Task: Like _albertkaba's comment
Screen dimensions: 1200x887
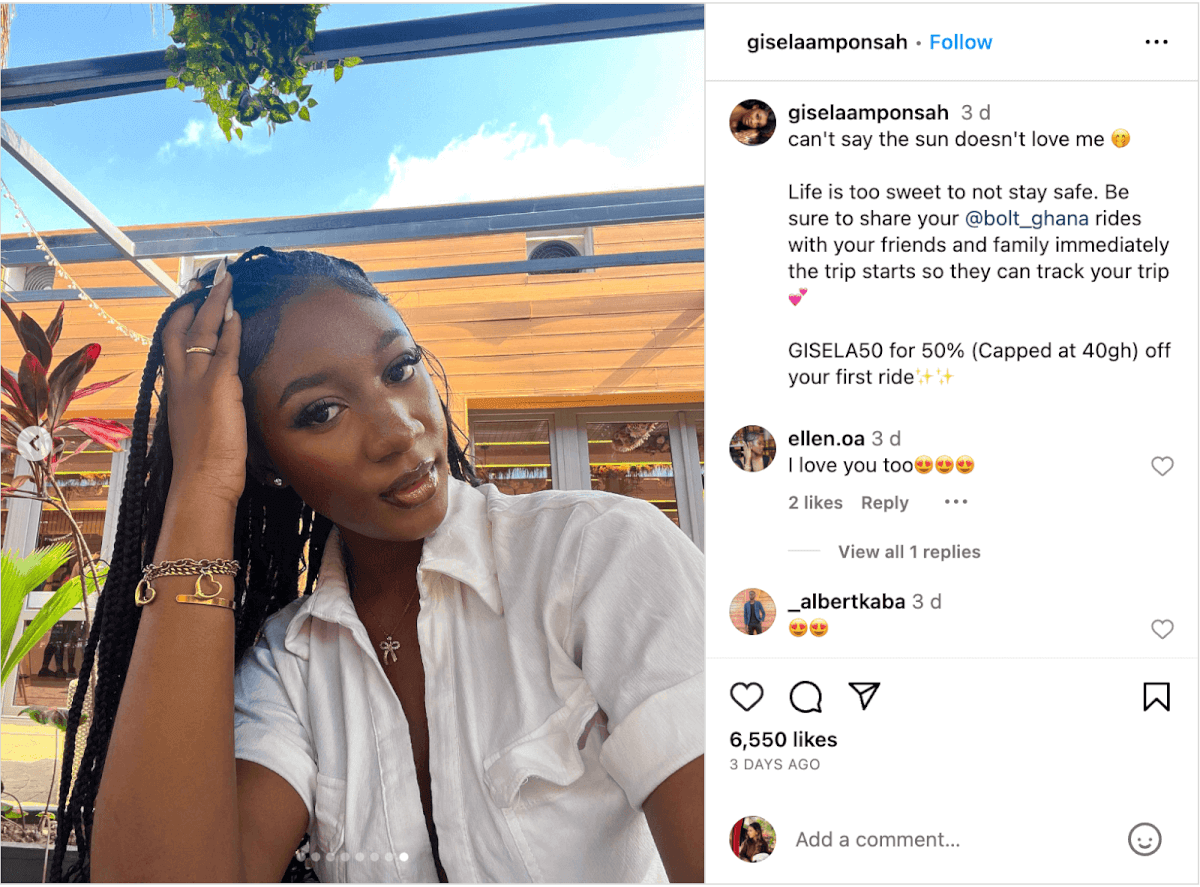Action: click(x=1162, y=629)
